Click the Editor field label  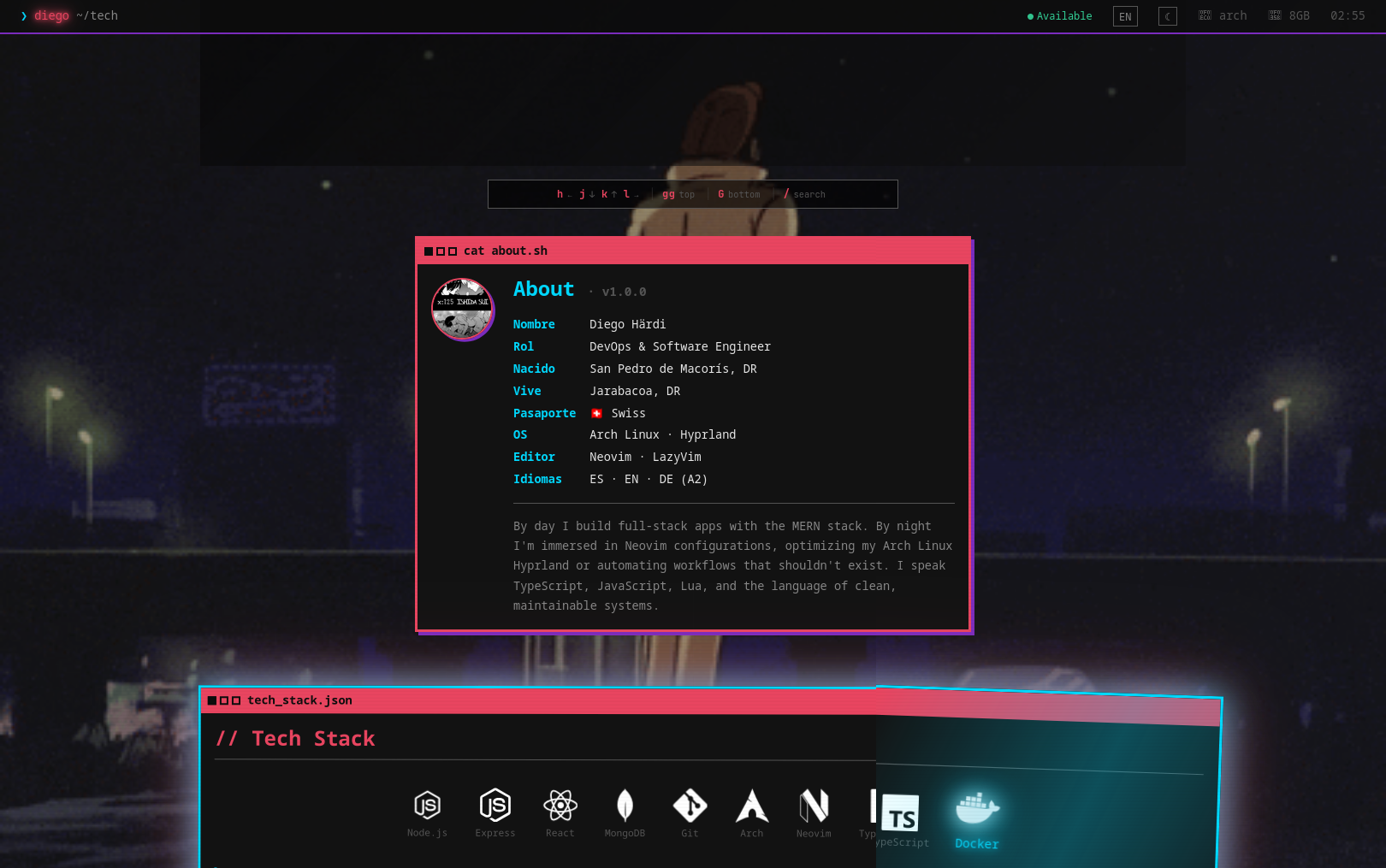534,457
